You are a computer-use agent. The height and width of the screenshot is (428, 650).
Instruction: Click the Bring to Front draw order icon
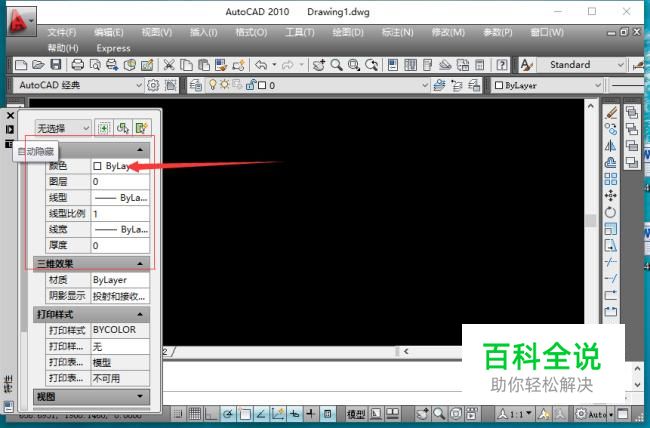632,112
